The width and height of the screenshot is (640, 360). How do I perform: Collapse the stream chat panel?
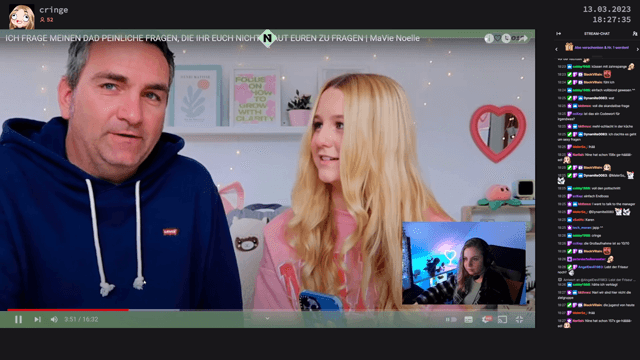tap(558, 33)
